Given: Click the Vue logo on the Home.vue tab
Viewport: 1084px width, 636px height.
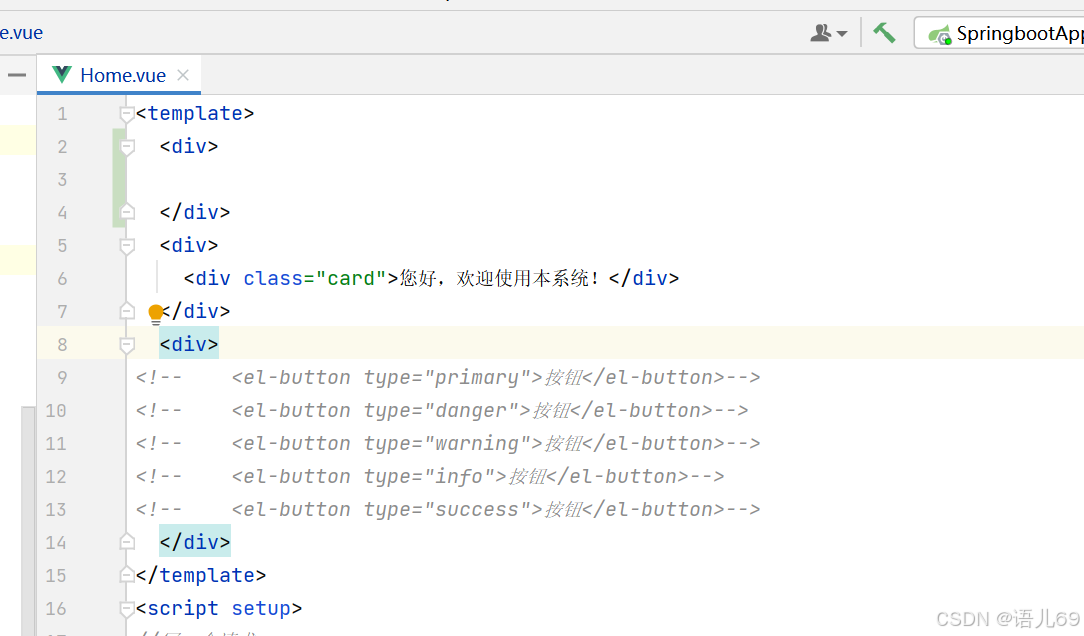Looking at the screenshot, I should [x=61, y=74].
